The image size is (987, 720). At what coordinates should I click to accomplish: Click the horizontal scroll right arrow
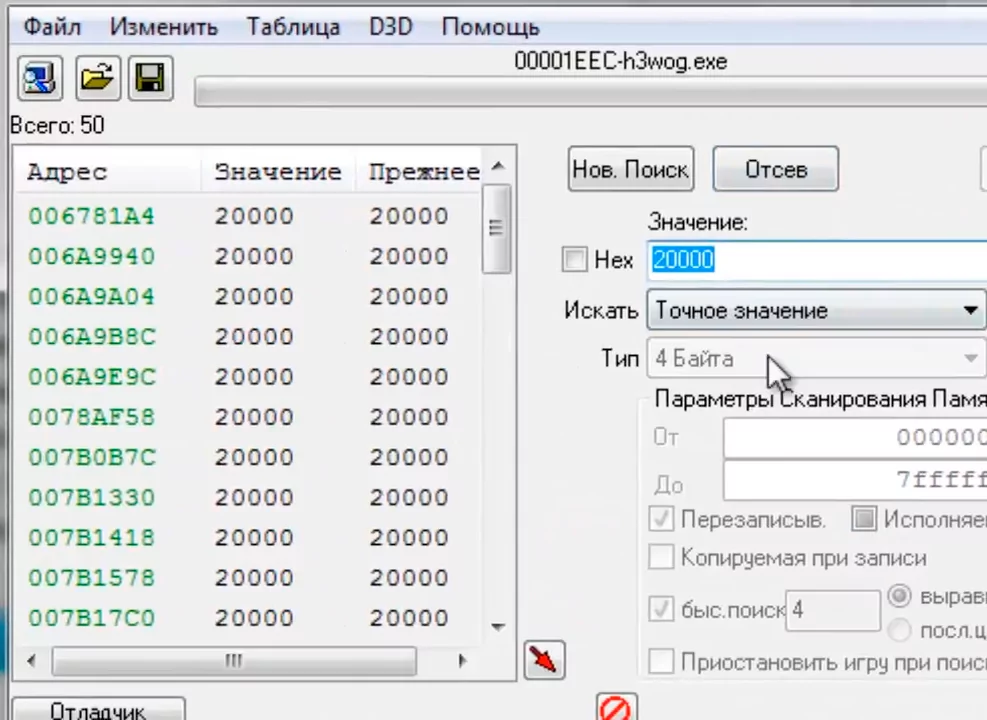pyautogui.click(x=462, y=661)
